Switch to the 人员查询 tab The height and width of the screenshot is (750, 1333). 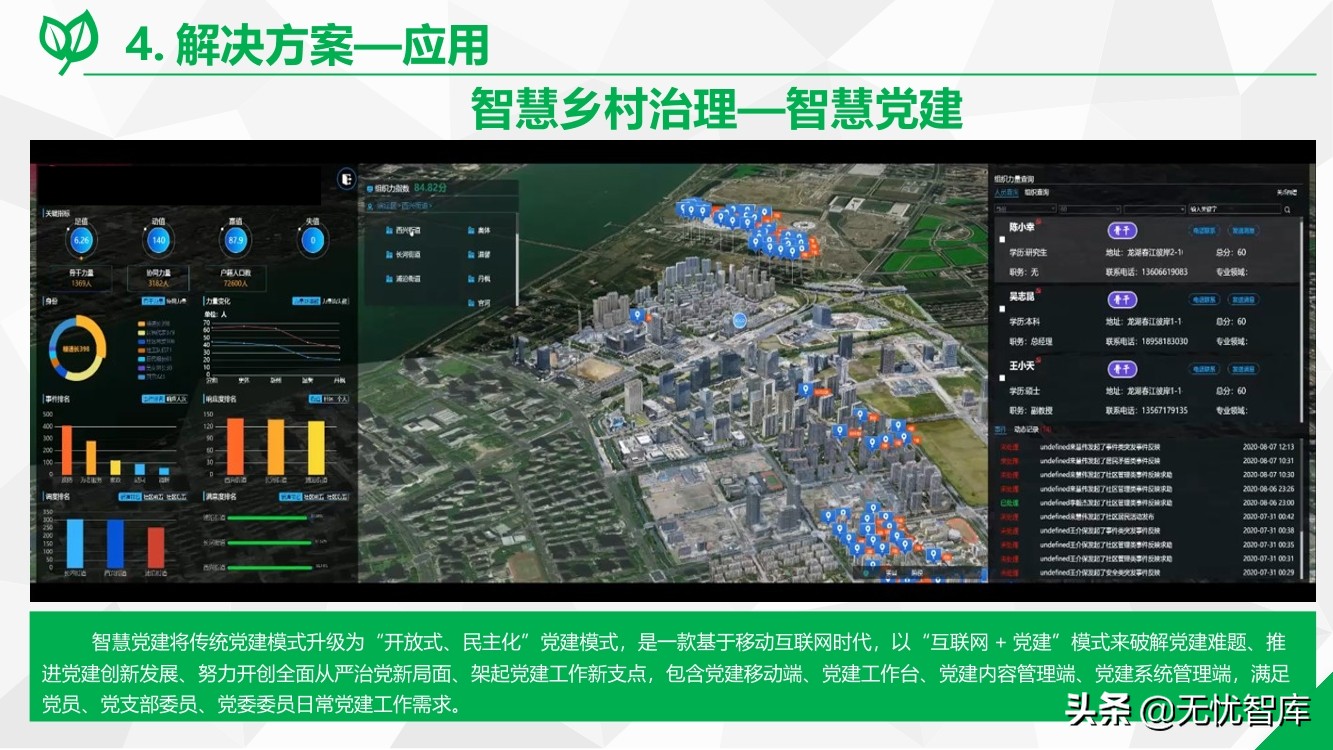pyautogui.click(x=1006, y=193)
